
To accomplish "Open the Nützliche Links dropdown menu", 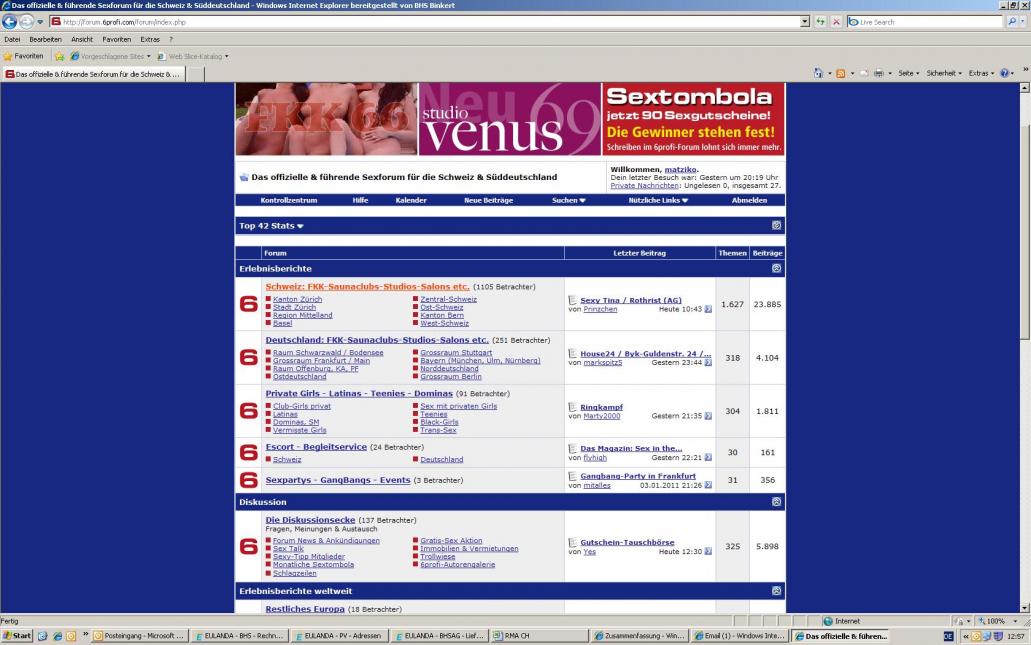I will 658,200.
